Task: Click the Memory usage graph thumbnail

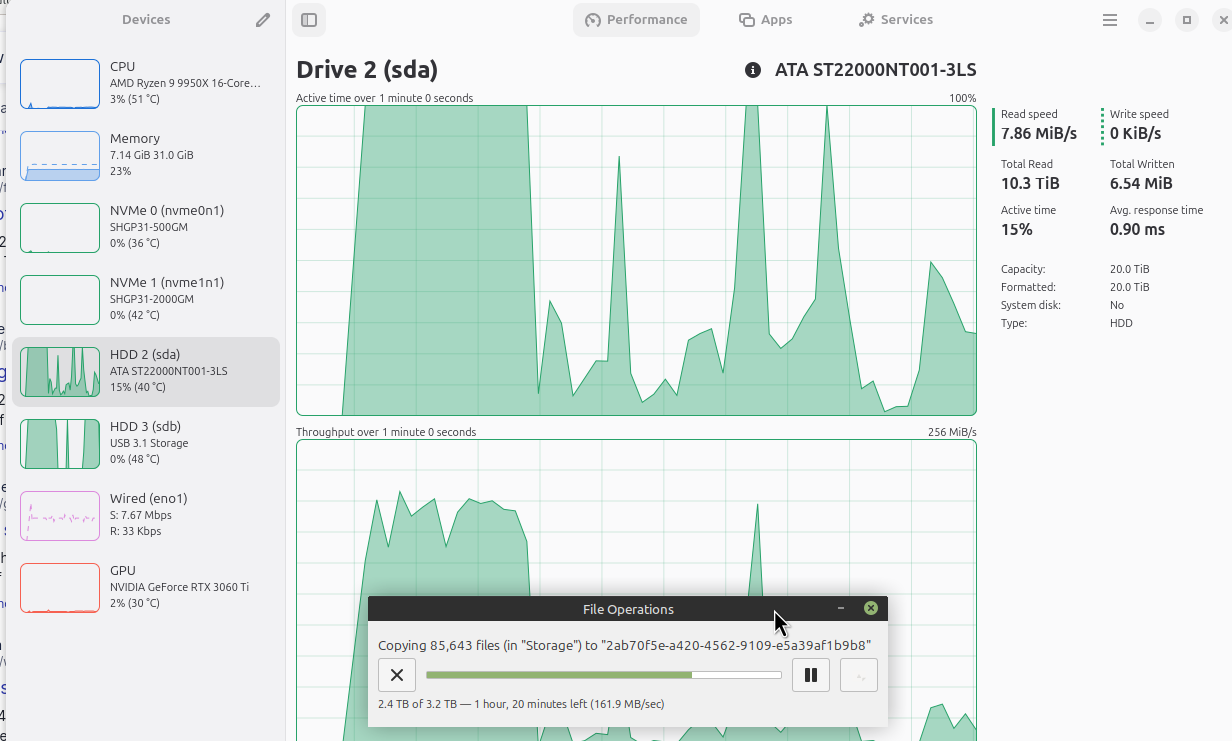Action: click(60, 156)
